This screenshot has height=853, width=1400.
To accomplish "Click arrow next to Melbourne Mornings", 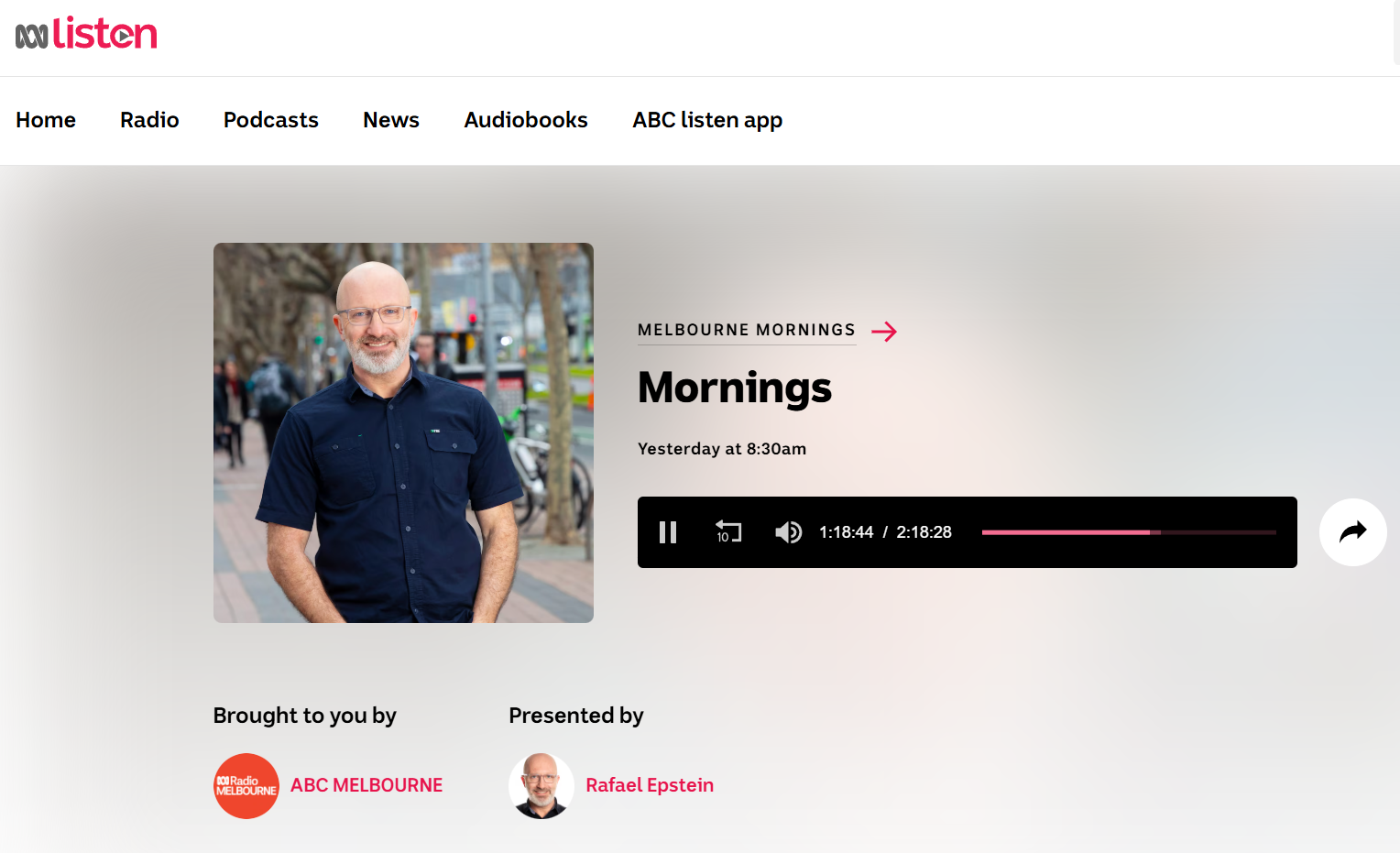I will point(884,331).
